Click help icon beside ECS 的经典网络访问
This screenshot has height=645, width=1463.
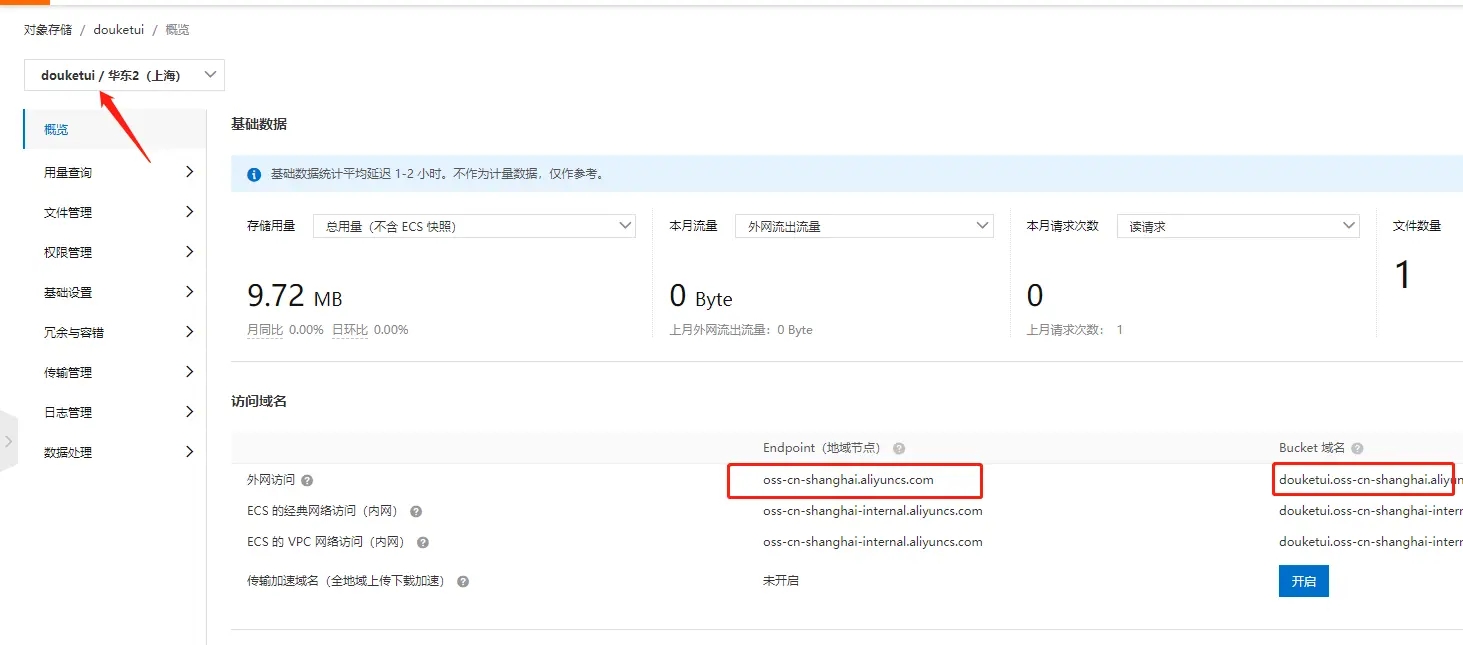(x=416, y=512)
